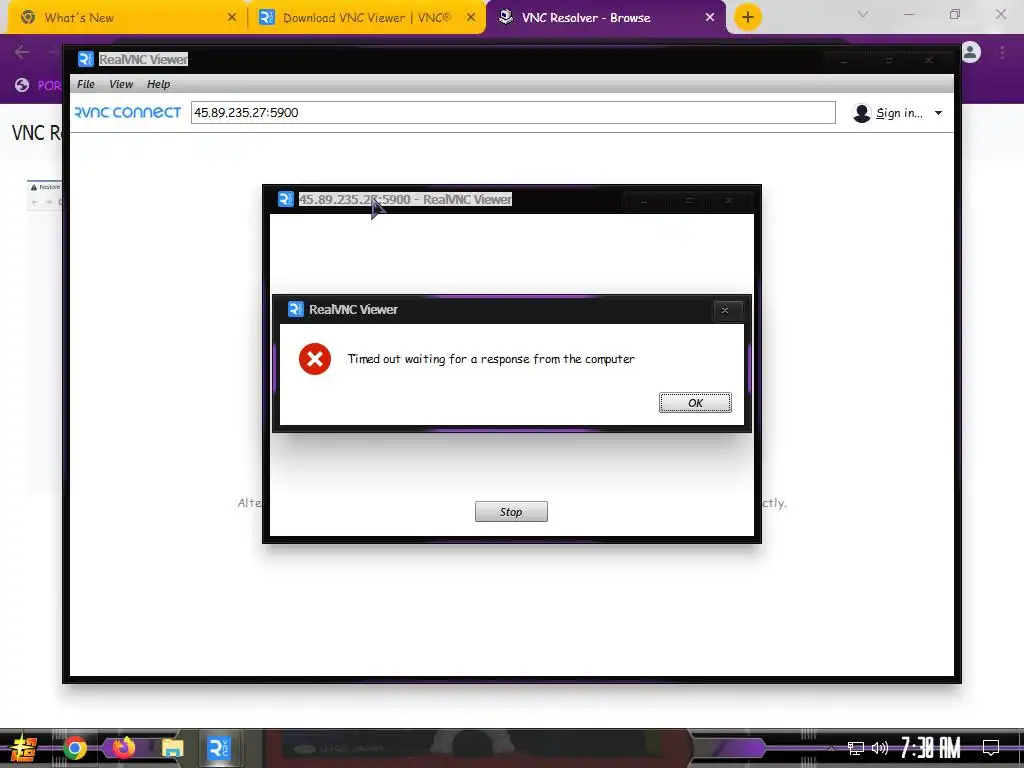Click the VNC address field showing 45.89.235.27:5900
This screenshot has height=768, width=1024.
click(513, 112)
